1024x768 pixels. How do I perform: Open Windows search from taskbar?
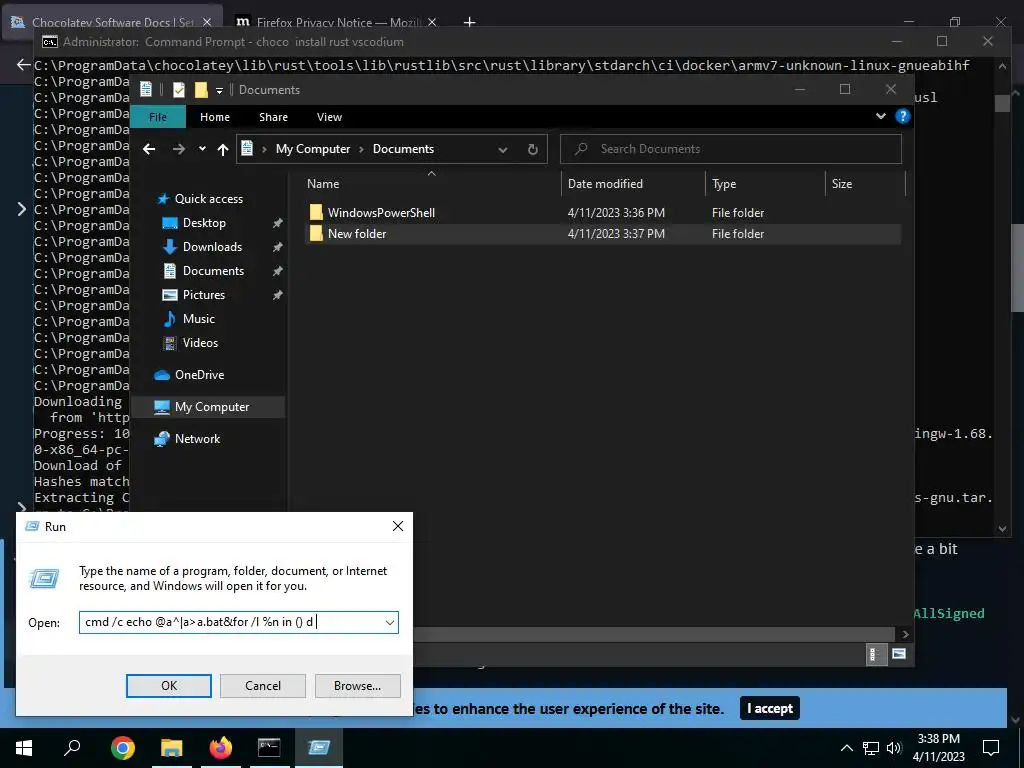(72, 748)
